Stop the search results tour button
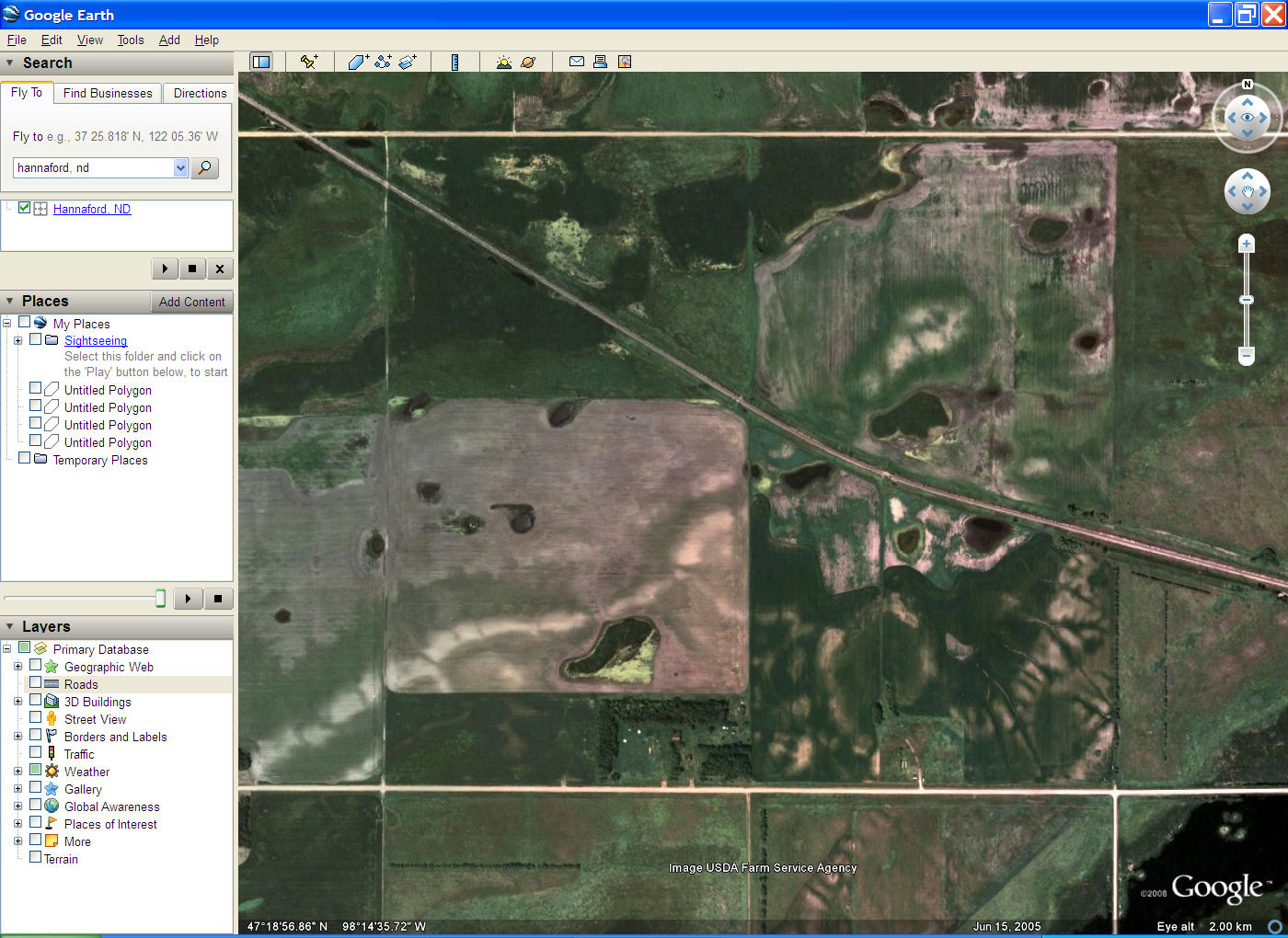Screen dimensions: 1288x938 tap(191, 269)
